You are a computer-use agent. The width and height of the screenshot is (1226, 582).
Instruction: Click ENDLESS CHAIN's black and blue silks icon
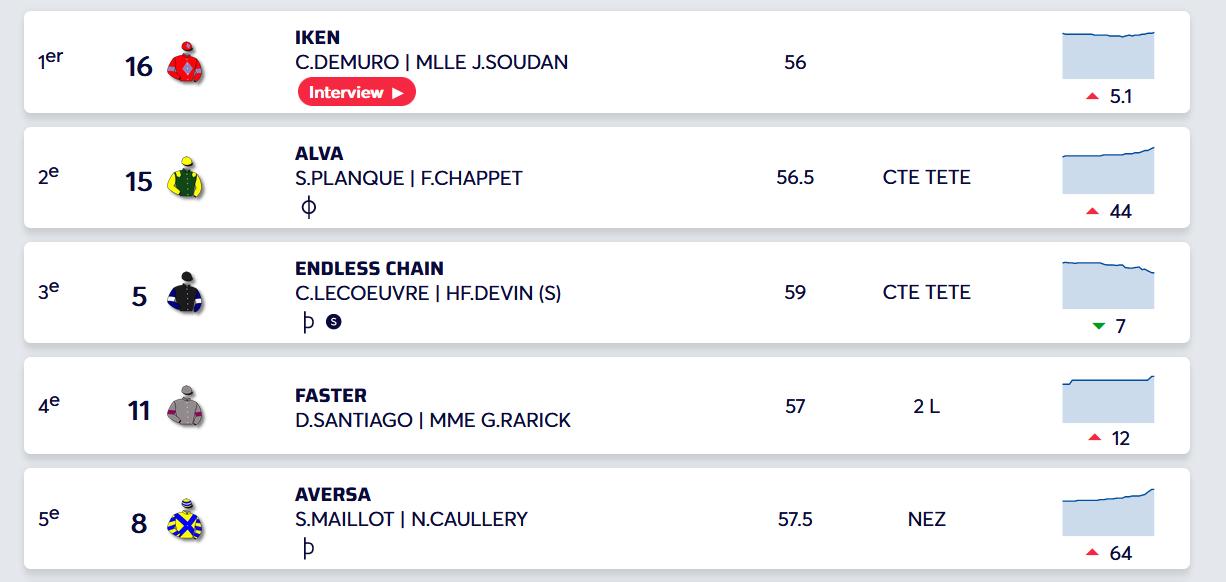coord(186,293)
